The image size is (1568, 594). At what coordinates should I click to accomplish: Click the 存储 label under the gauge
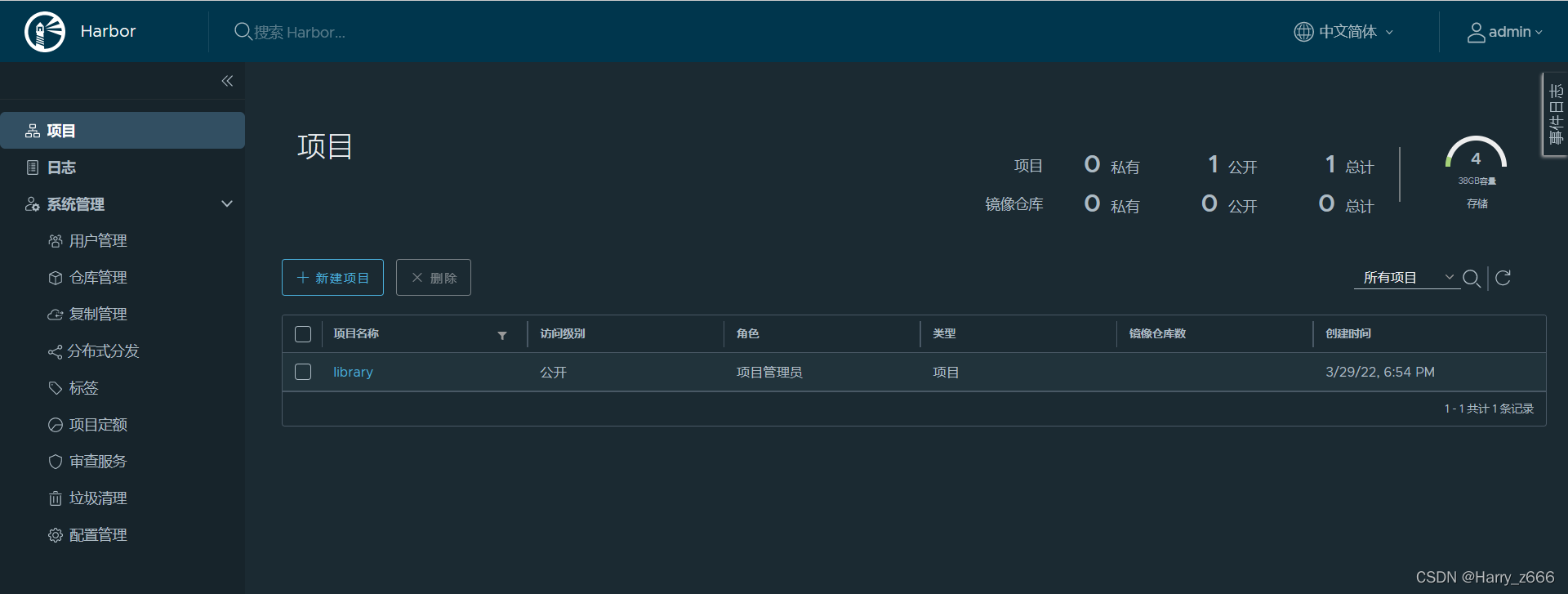point(1477,204)
